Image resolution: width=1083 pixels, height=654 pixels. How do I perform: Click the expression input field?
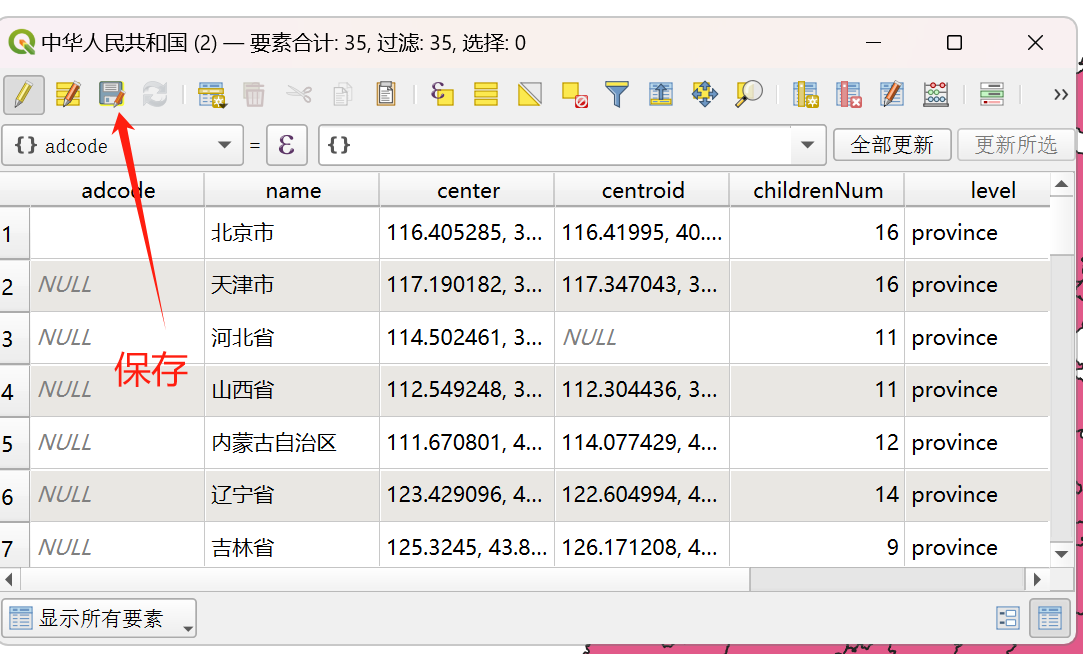(x=555, y=145)
